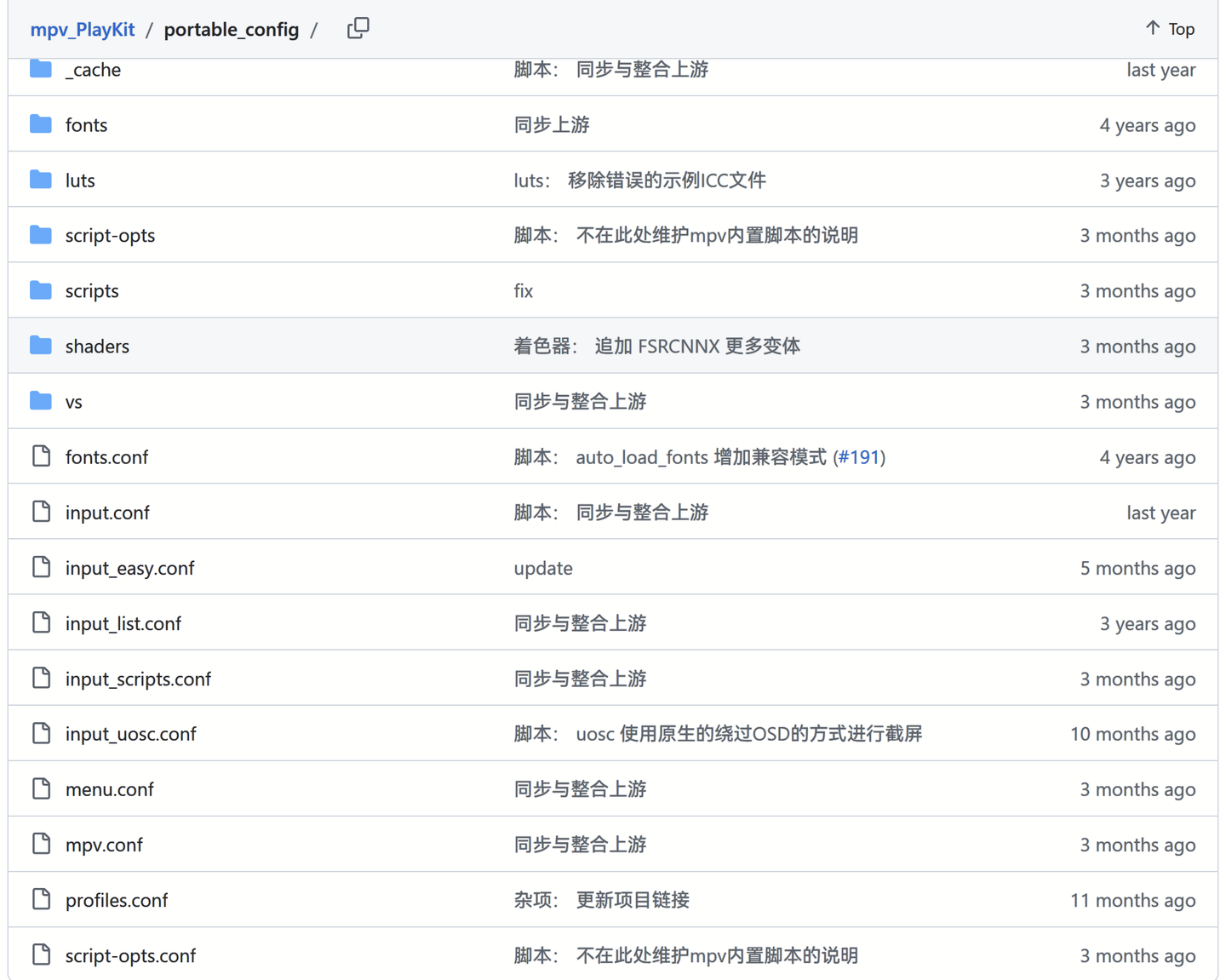This screenshot has width=1226, height=980.
Task: Click '5 months ago' timestamp
Action: [1137, 568]
